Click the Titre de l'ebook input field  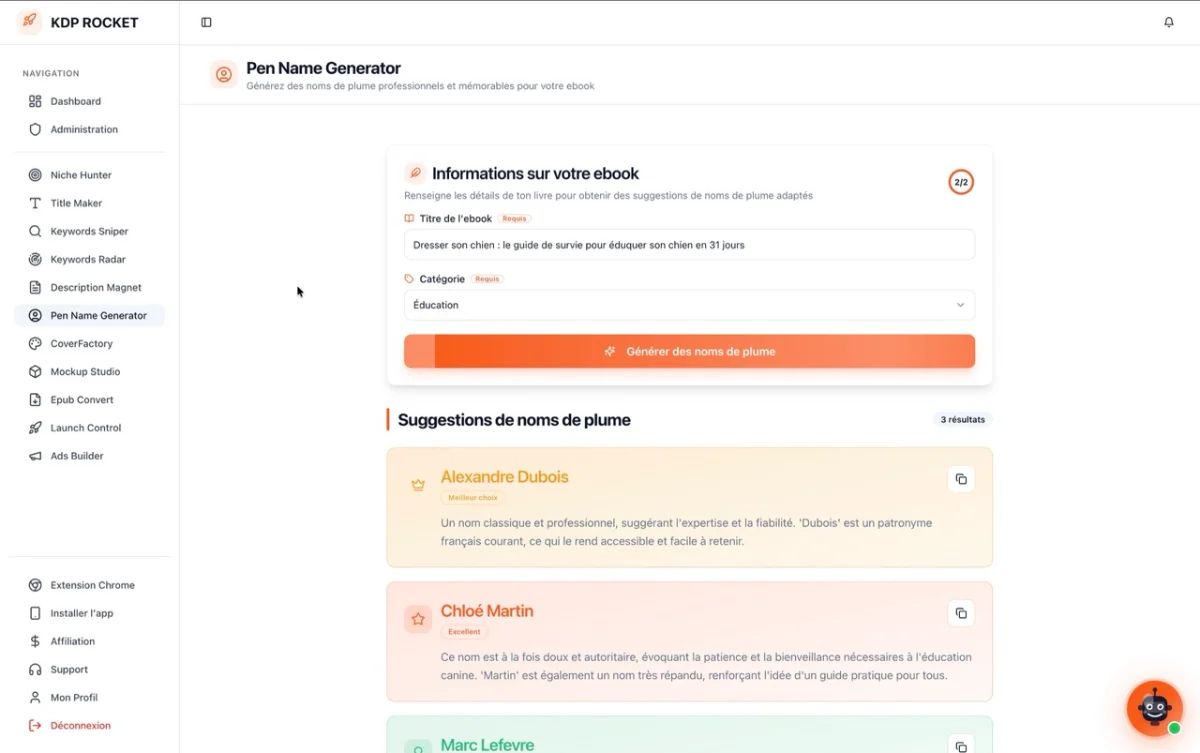click(x=689, y=244)
